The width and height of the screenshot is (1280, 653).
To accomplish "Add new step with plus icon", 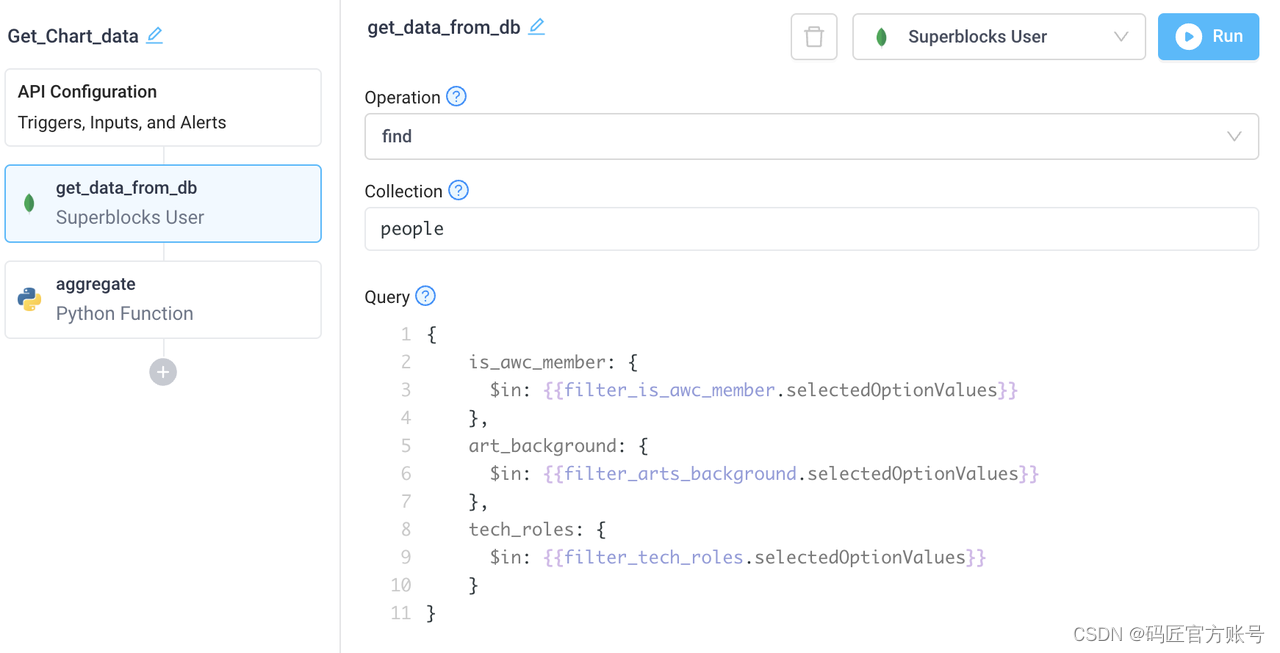I will [x=163, y=372].
